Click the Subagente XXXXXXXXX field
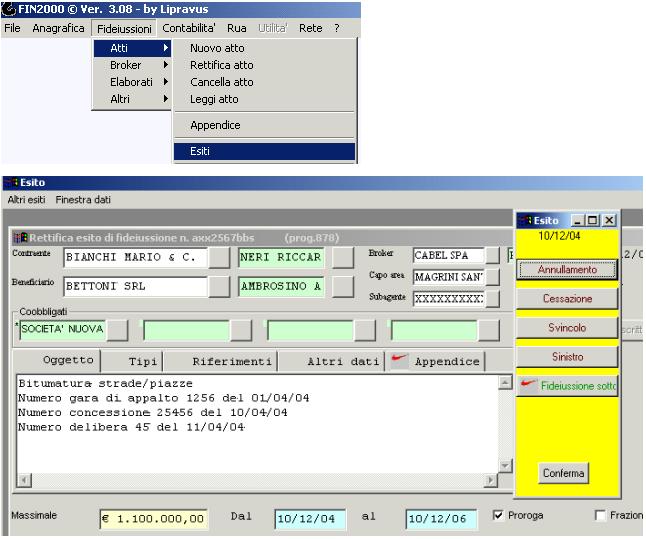This screenshot has height=539, width=646. (449, 299)
